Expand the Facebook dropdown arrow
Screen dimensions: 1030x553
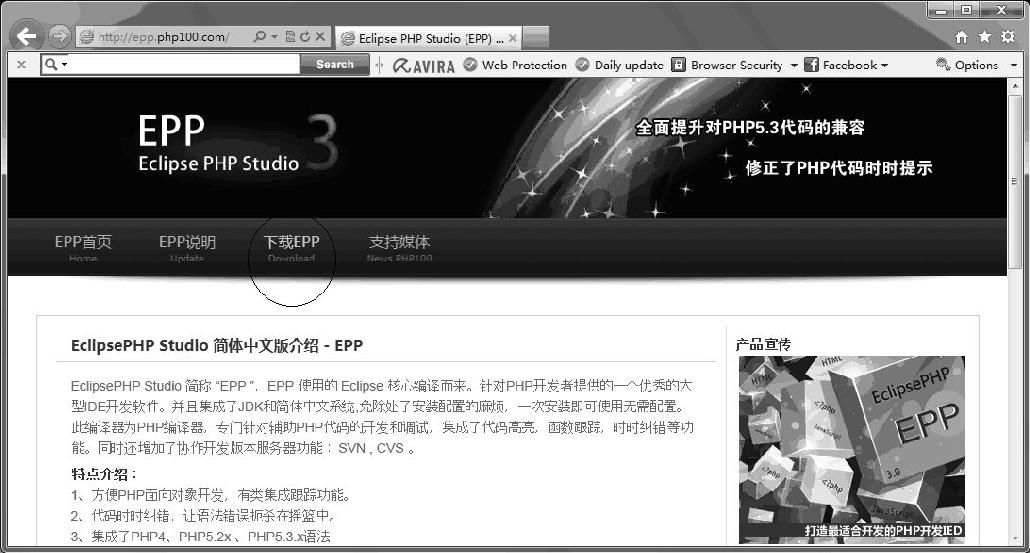tap(884, 65)
